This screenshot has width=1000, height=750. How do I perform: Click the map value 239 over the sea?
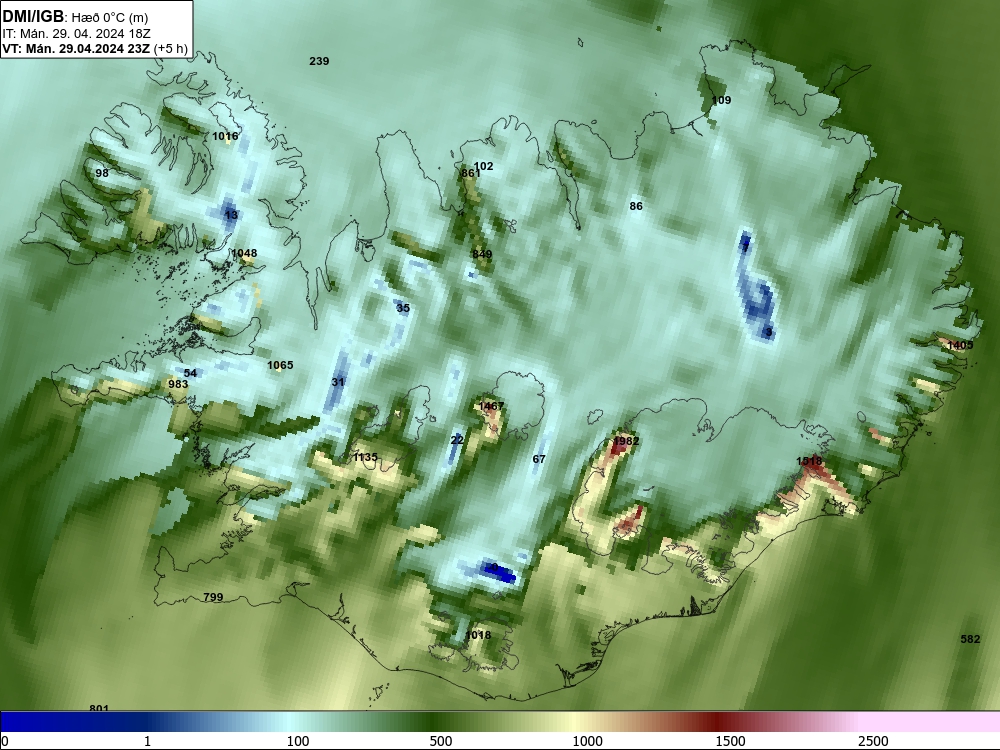319,61
